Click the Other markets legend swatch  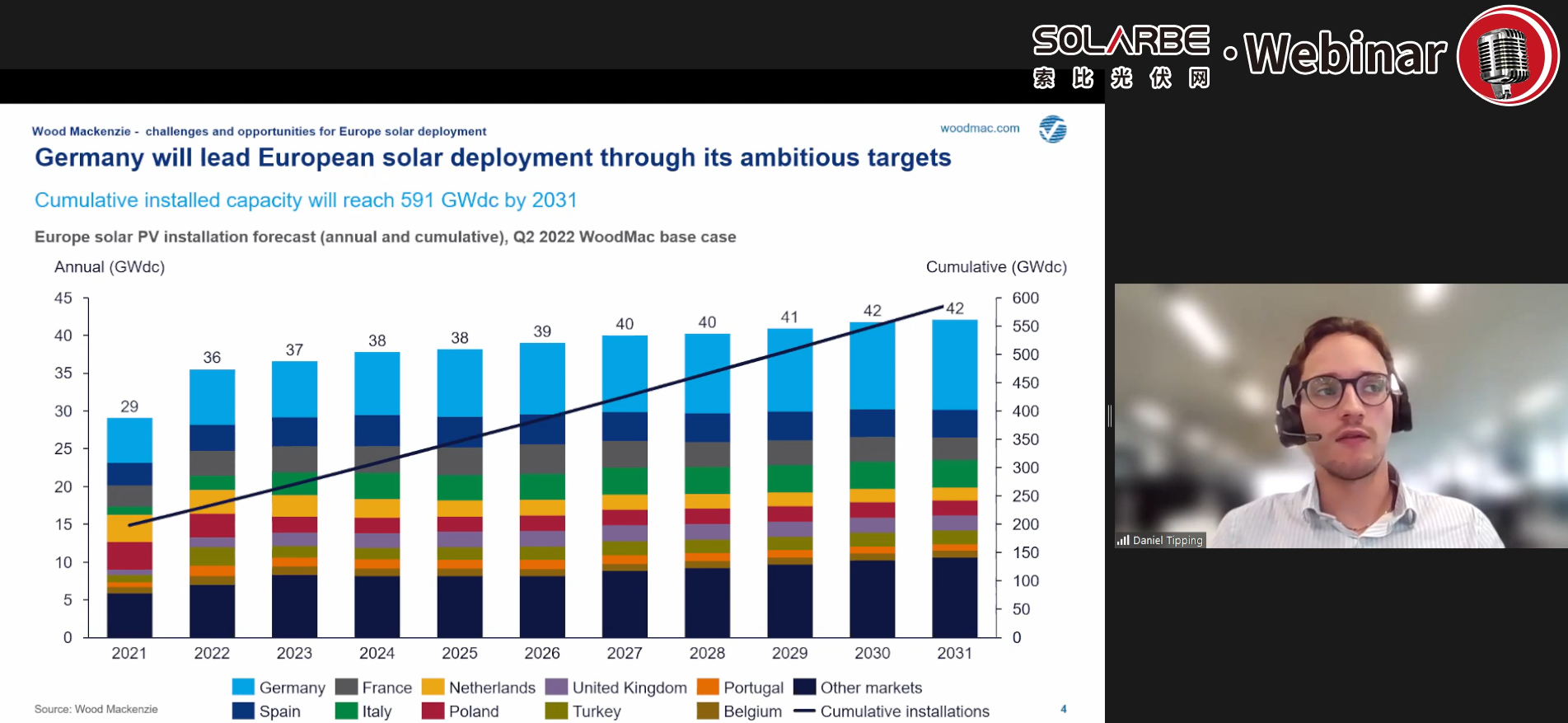click(804, 687)
